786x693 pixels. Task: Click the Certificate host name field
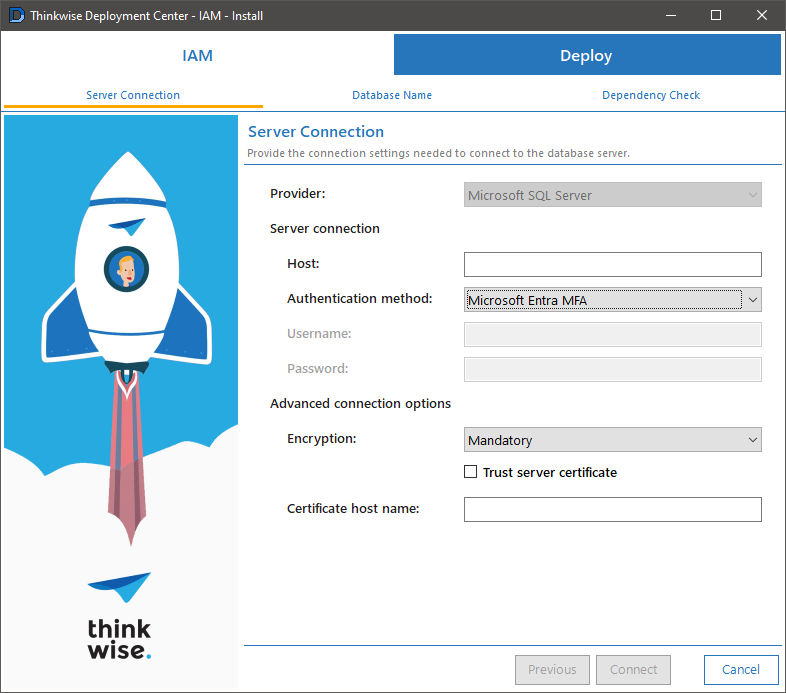[x=613, y=509]
